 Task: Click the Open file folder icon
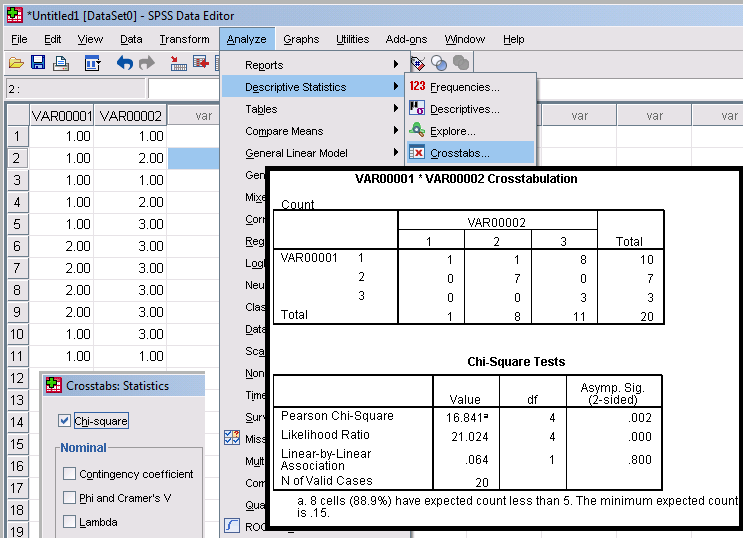pyautogui.click(x=16, y=63)
